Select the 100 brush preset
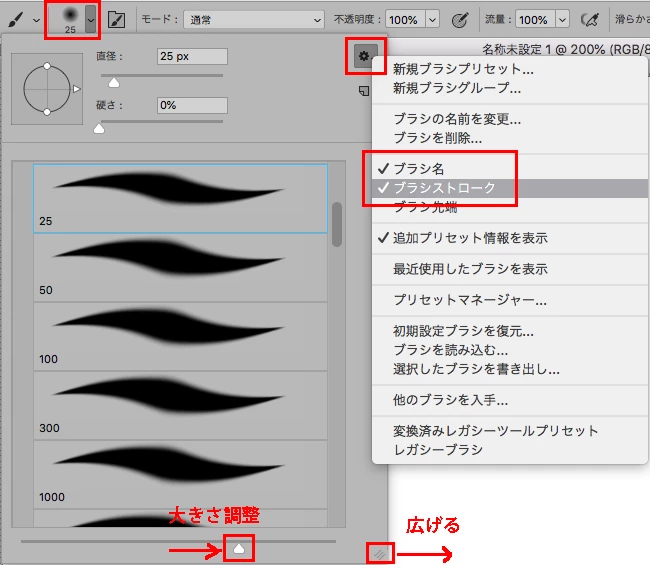Image resolution: width=650 pixels, height=565 pixels. click(x=180, y=337)
